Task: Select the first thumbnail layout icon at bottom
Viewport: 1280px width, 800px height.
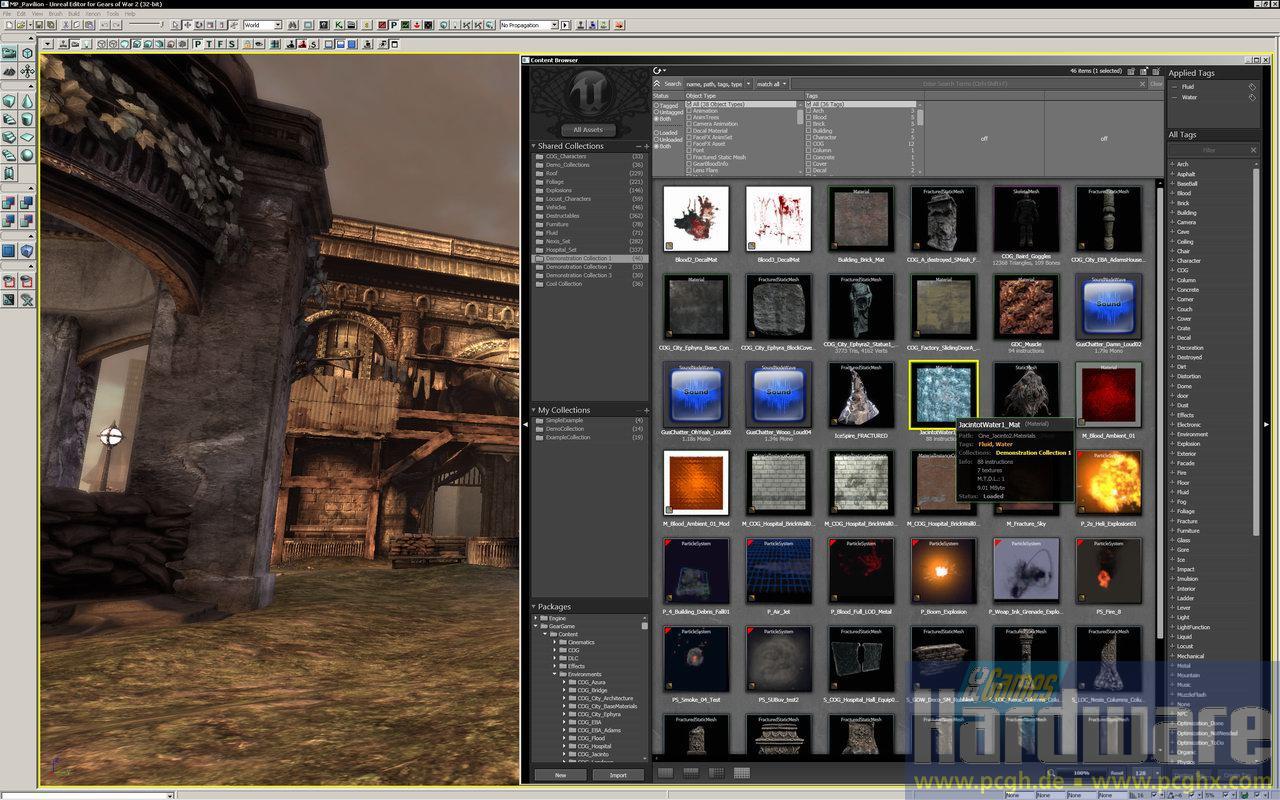Action: tap(665, 773)
